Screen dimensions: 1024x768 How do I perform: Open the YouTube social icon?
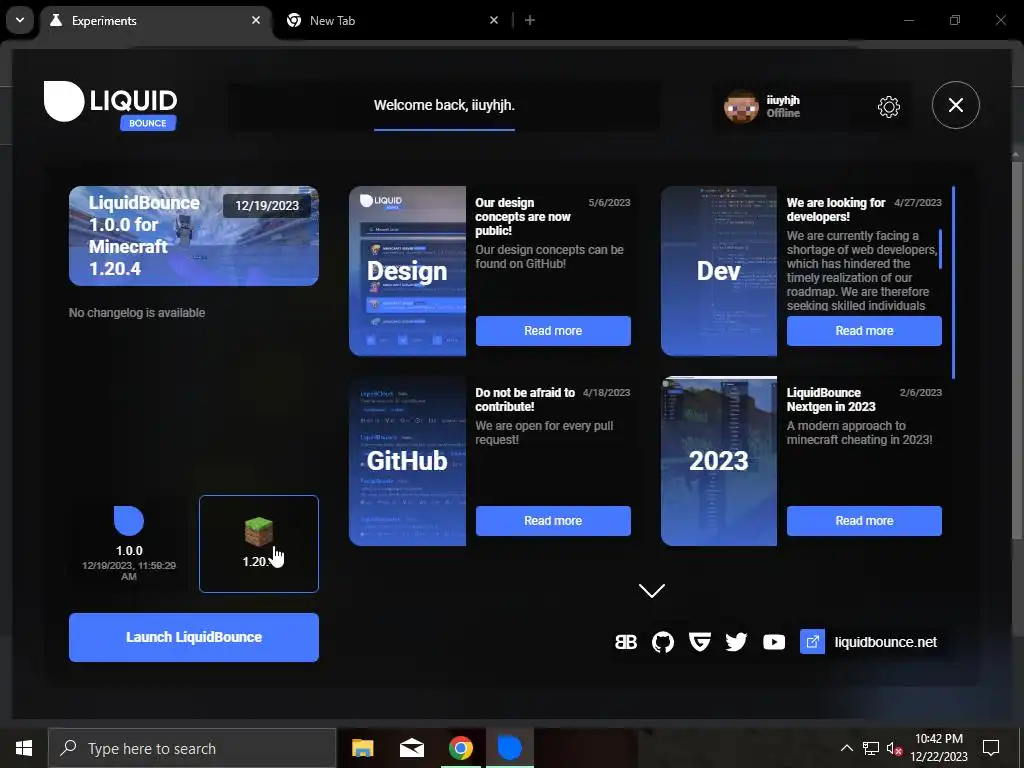click(774, 642)
